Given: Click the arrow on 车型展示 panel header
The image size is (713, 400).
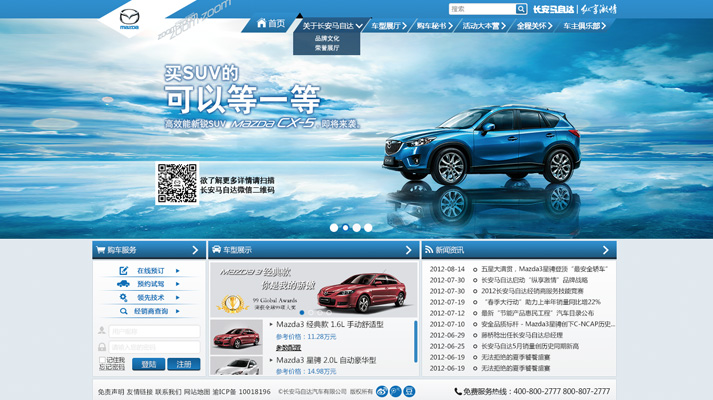Looking at the screenshot, I should coord(408,250).
